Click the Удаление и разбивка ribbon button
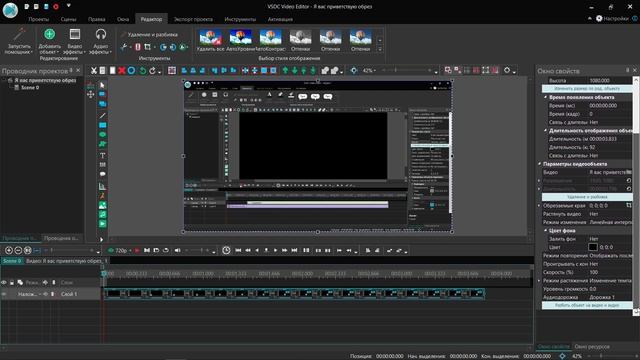 (149, 35)
